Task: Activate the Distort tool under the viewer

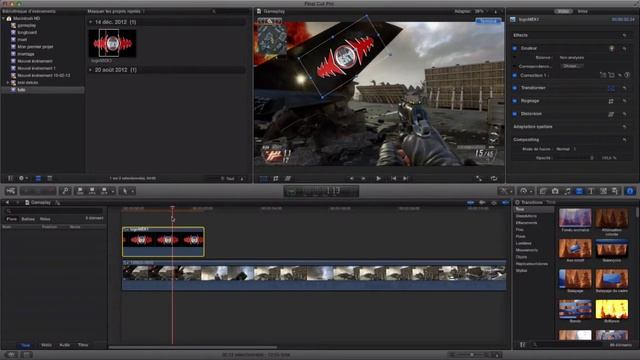Action: [288, 178]
